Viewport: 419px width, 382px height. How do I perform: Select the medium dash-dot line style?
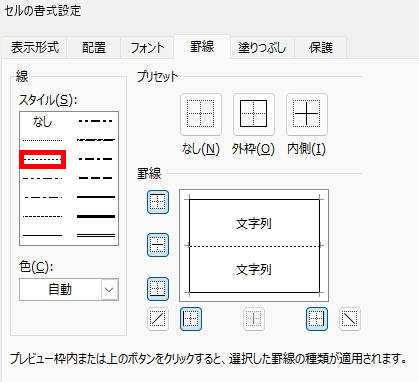(96, 159)
